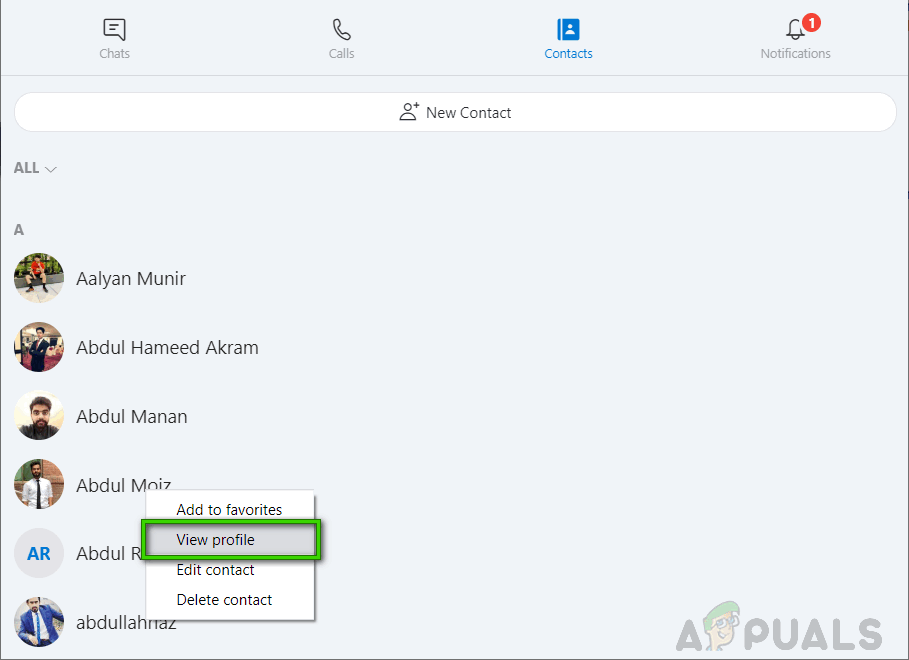Click the red notification badge
The image size is (909, 660).
pos(811,22)
